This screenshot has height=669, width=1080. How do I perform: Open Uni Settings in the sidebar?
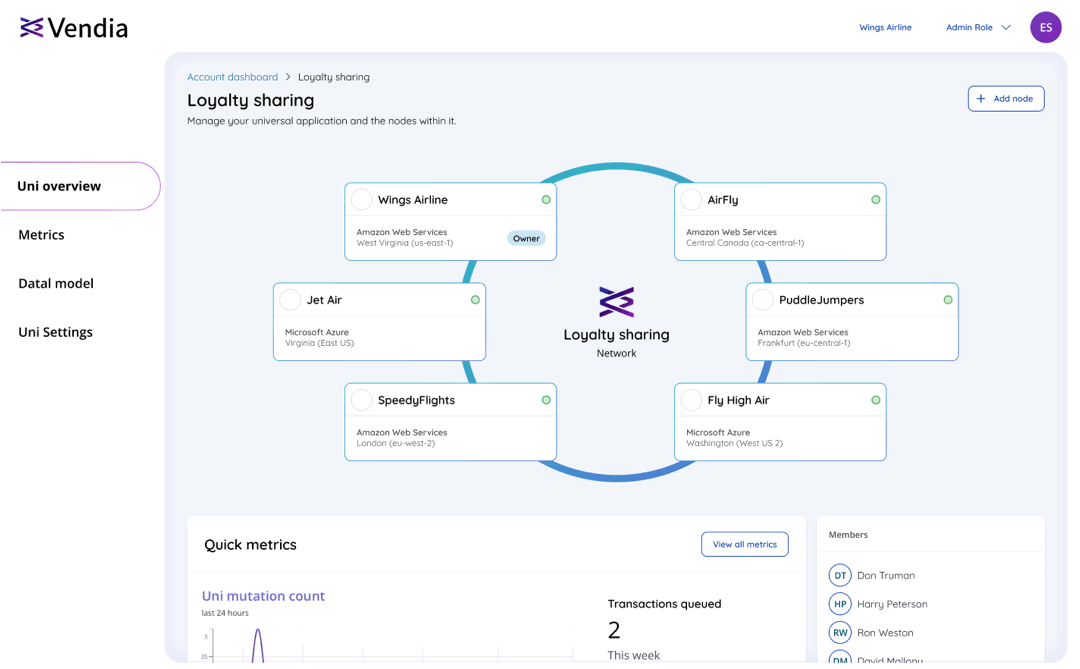tap(55, 332)
